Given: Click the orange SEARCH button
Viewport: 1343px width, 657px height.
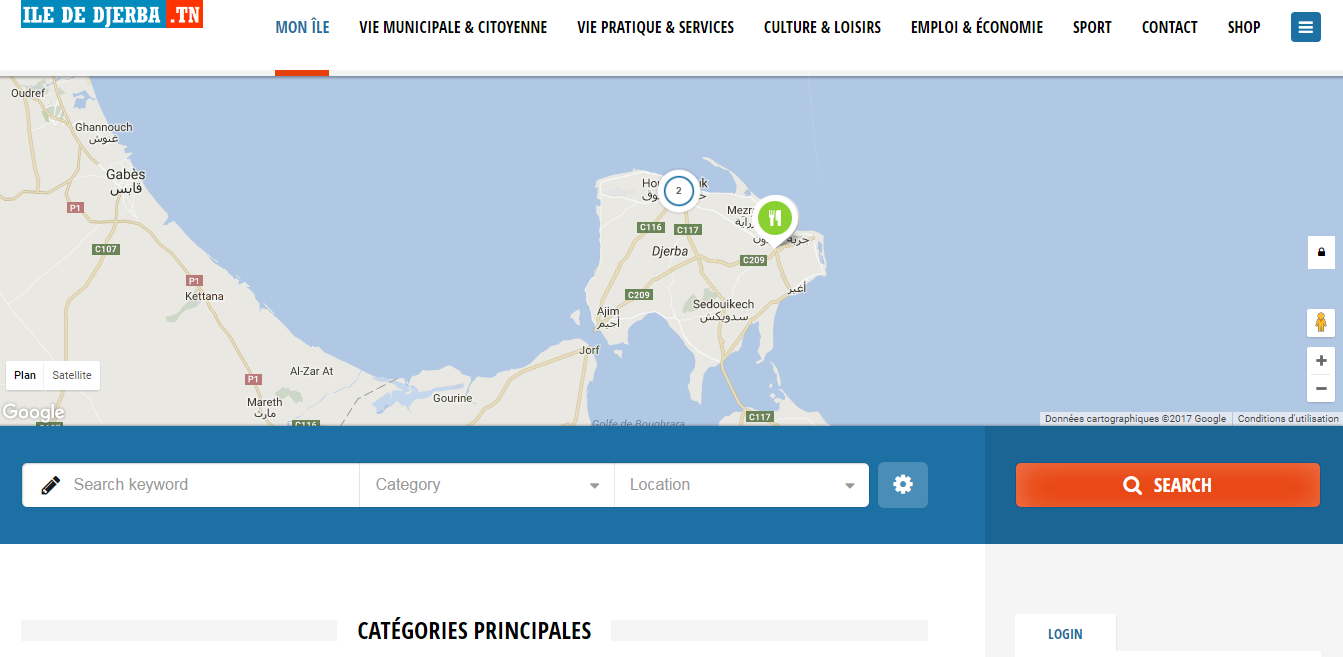Looking at the screenshot, I should 1168,485.
